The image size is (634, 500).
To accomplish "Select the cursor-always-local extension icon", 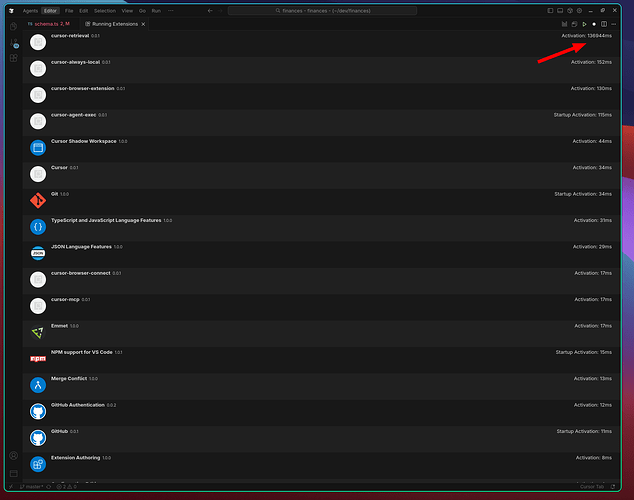I will 38,69.
